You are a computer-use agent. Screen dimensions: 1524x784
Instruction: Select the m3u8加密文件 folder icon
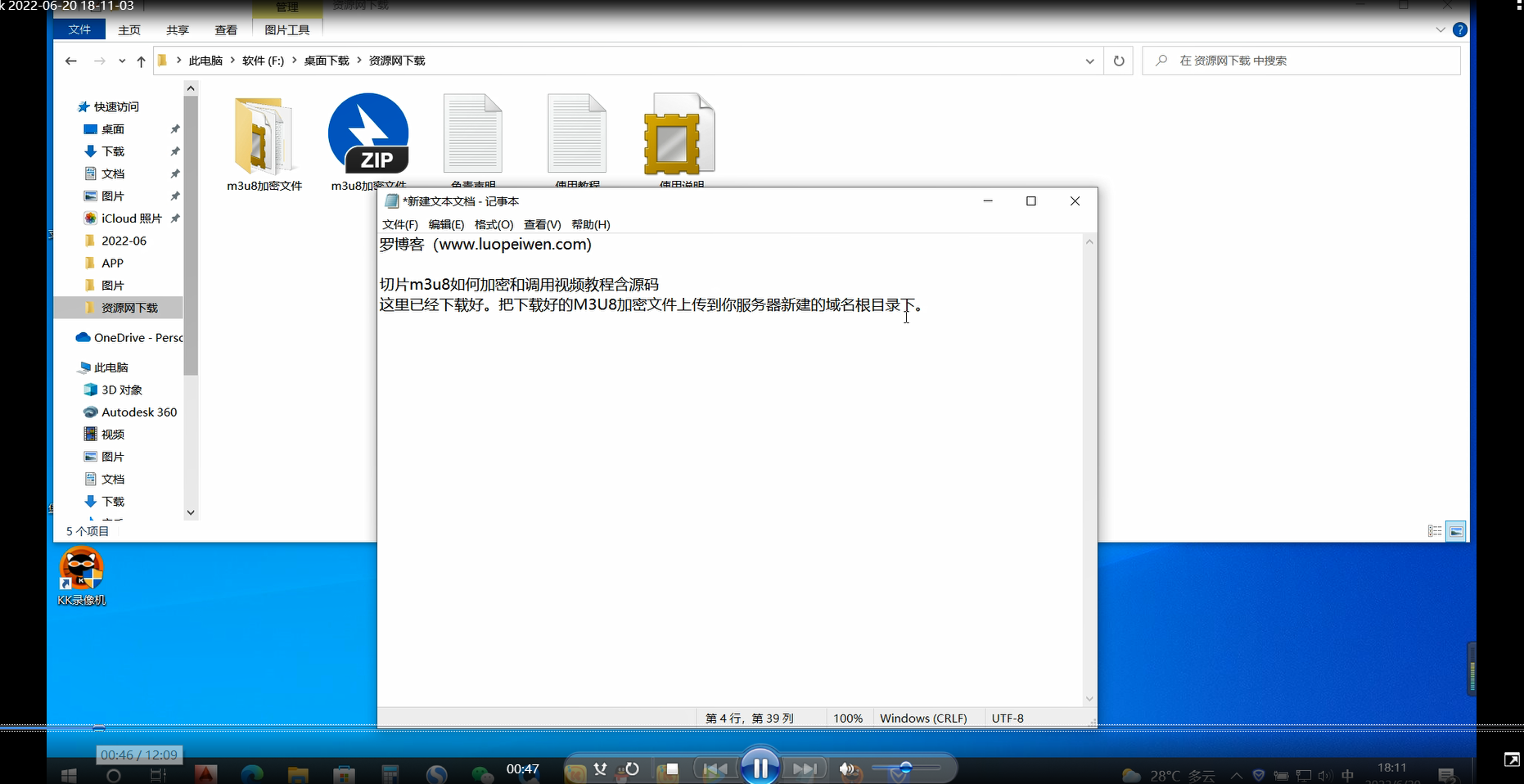pyautogui.click(x=264, y=134)
